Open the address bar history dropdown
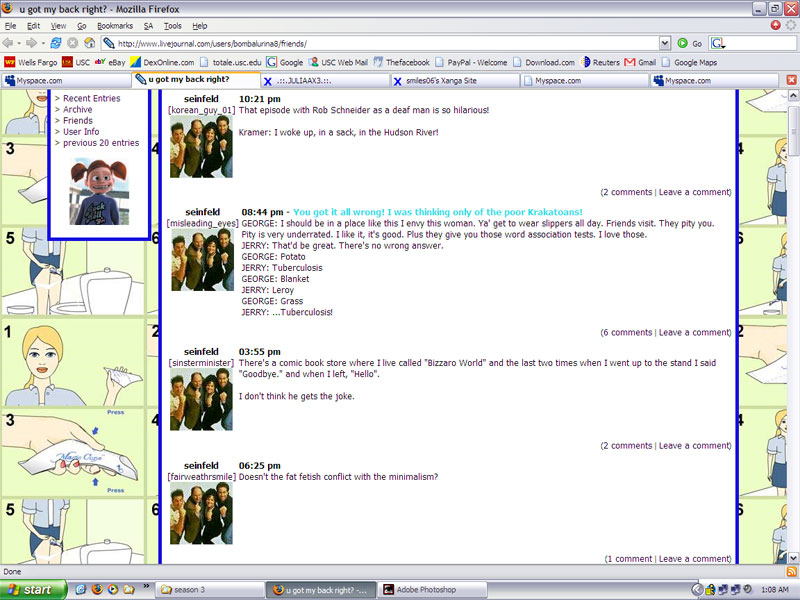Screen dimensions: 800x600 coord(665,43)
